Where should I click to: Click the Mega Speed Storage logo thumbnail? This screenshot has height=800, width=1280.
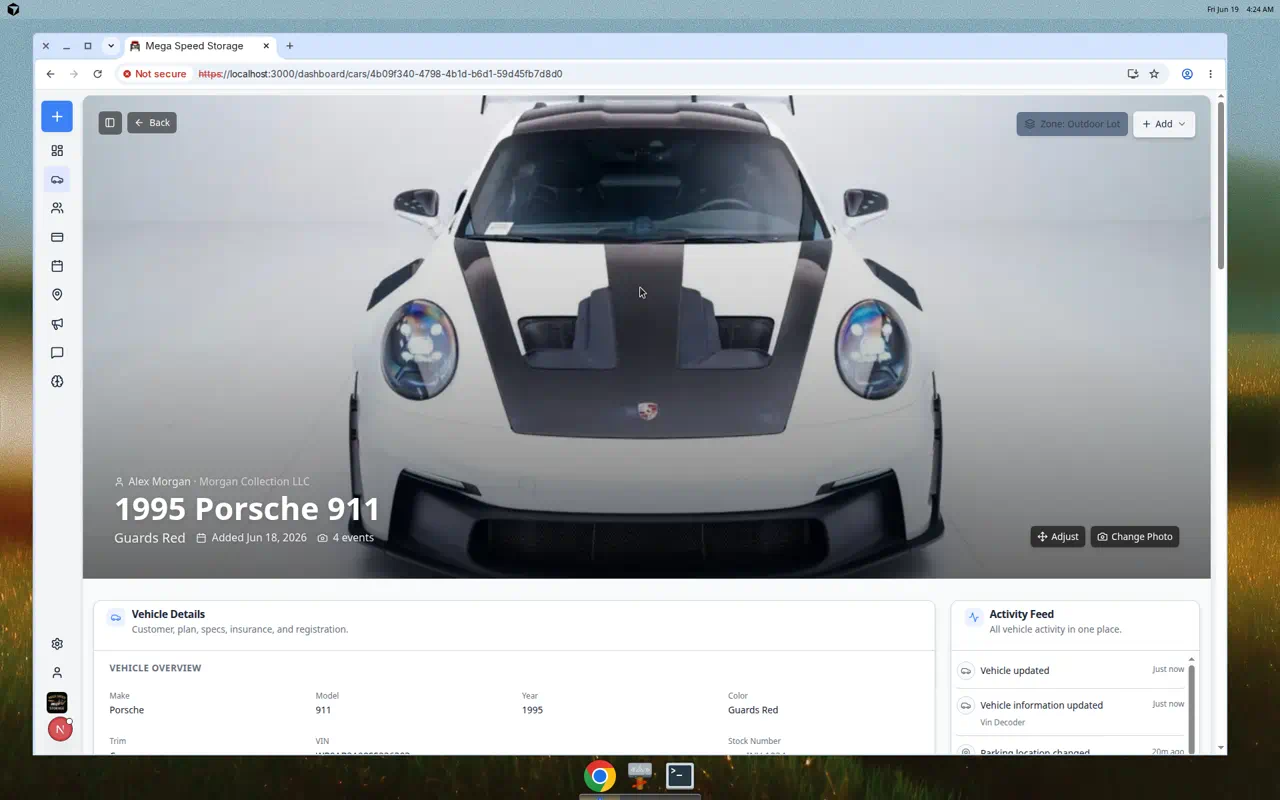click(57, 702)
